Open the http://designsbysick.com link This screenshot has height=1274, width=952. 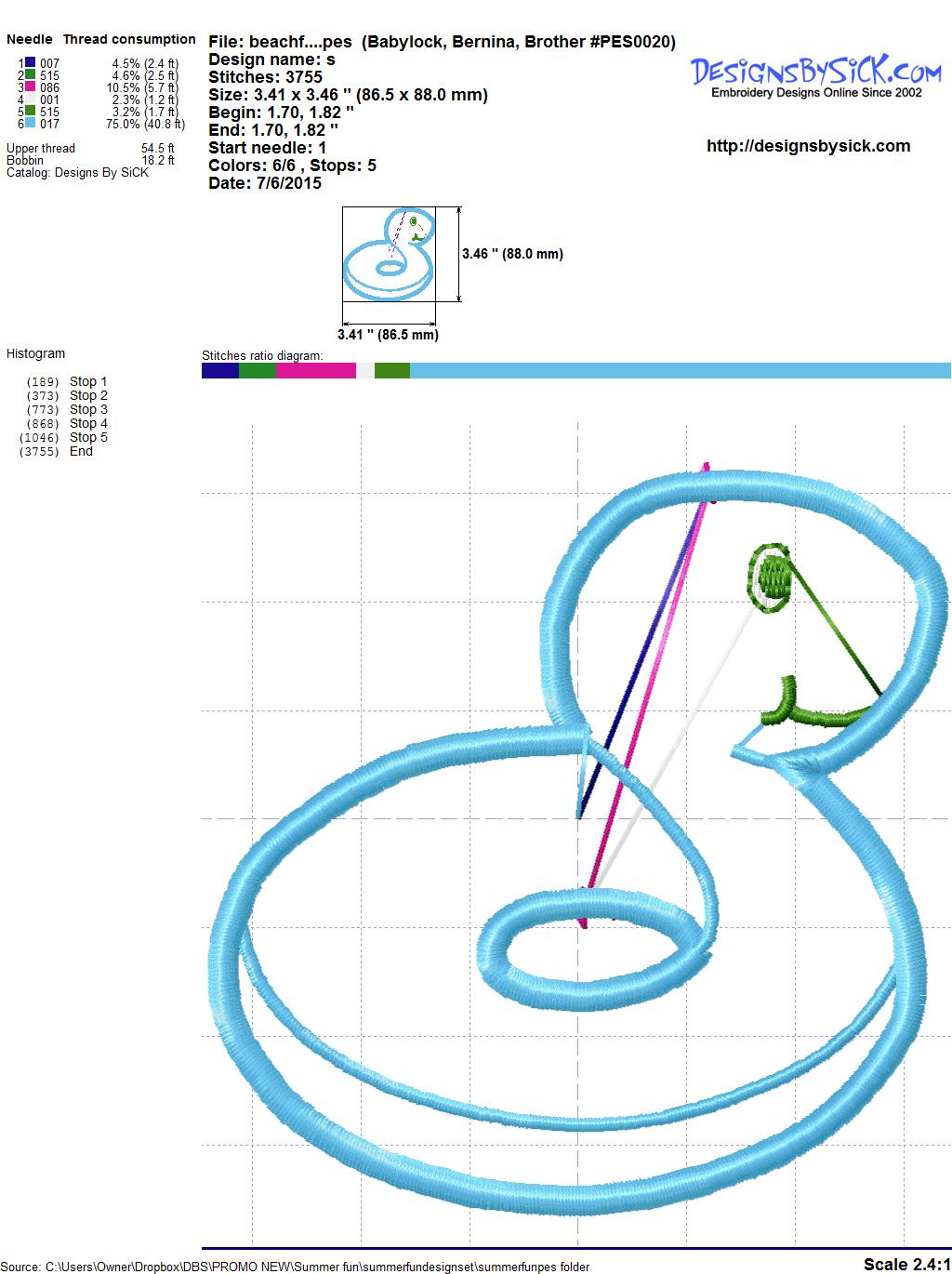click(x=808, y=146)
